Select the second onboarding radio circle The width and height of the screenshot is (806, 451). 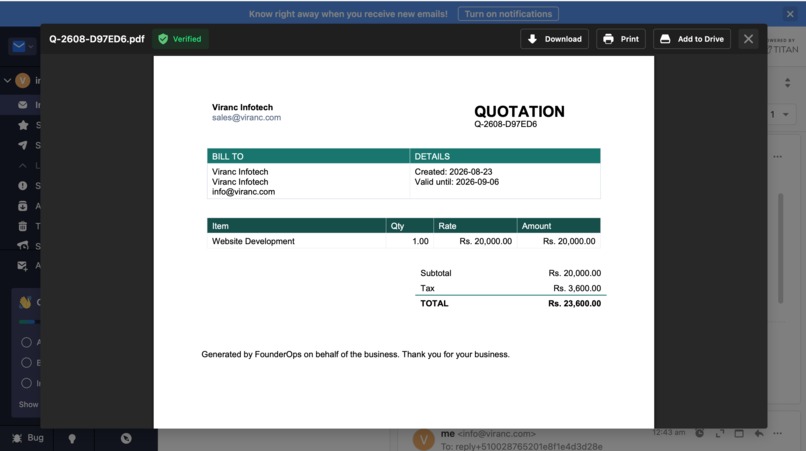[x=26, y=363]
